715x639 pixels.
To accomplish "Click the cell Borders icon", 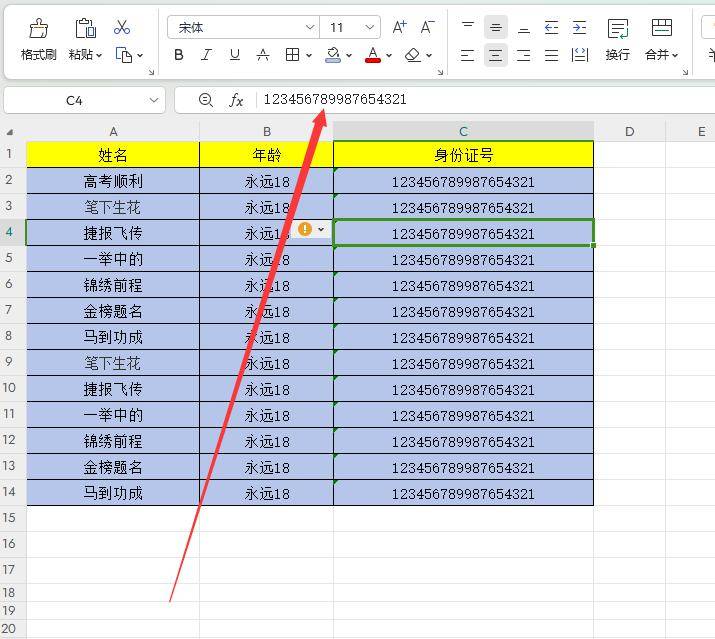I will point(292,55).
